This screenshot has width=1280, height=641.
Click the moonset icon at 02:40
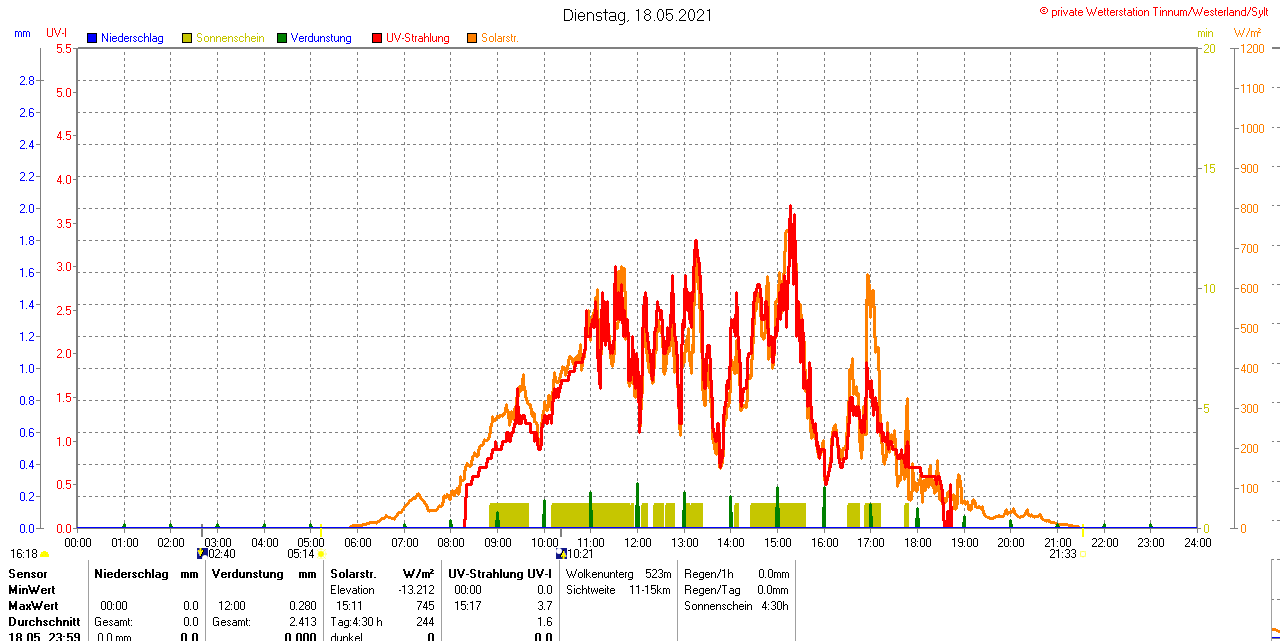pos(201,553)
